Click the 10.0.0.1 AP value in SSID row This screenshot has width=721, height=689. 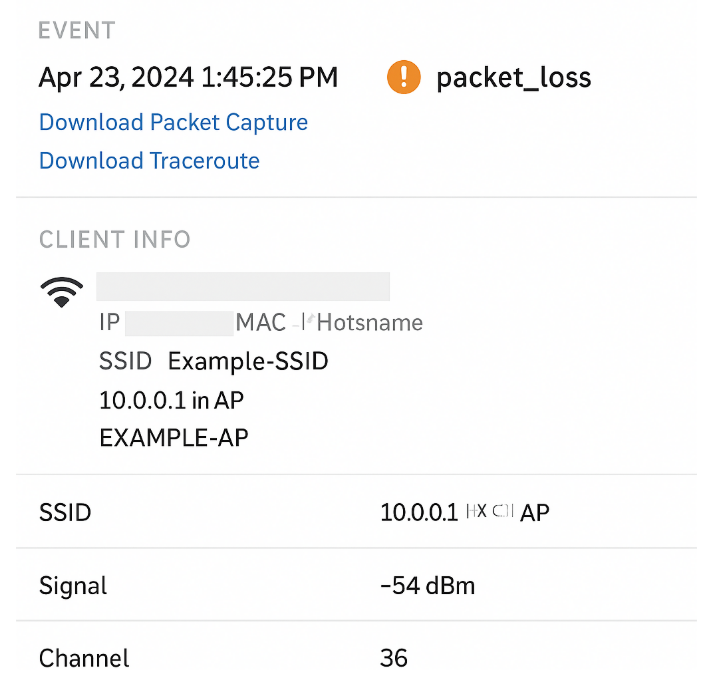point(464,513)
